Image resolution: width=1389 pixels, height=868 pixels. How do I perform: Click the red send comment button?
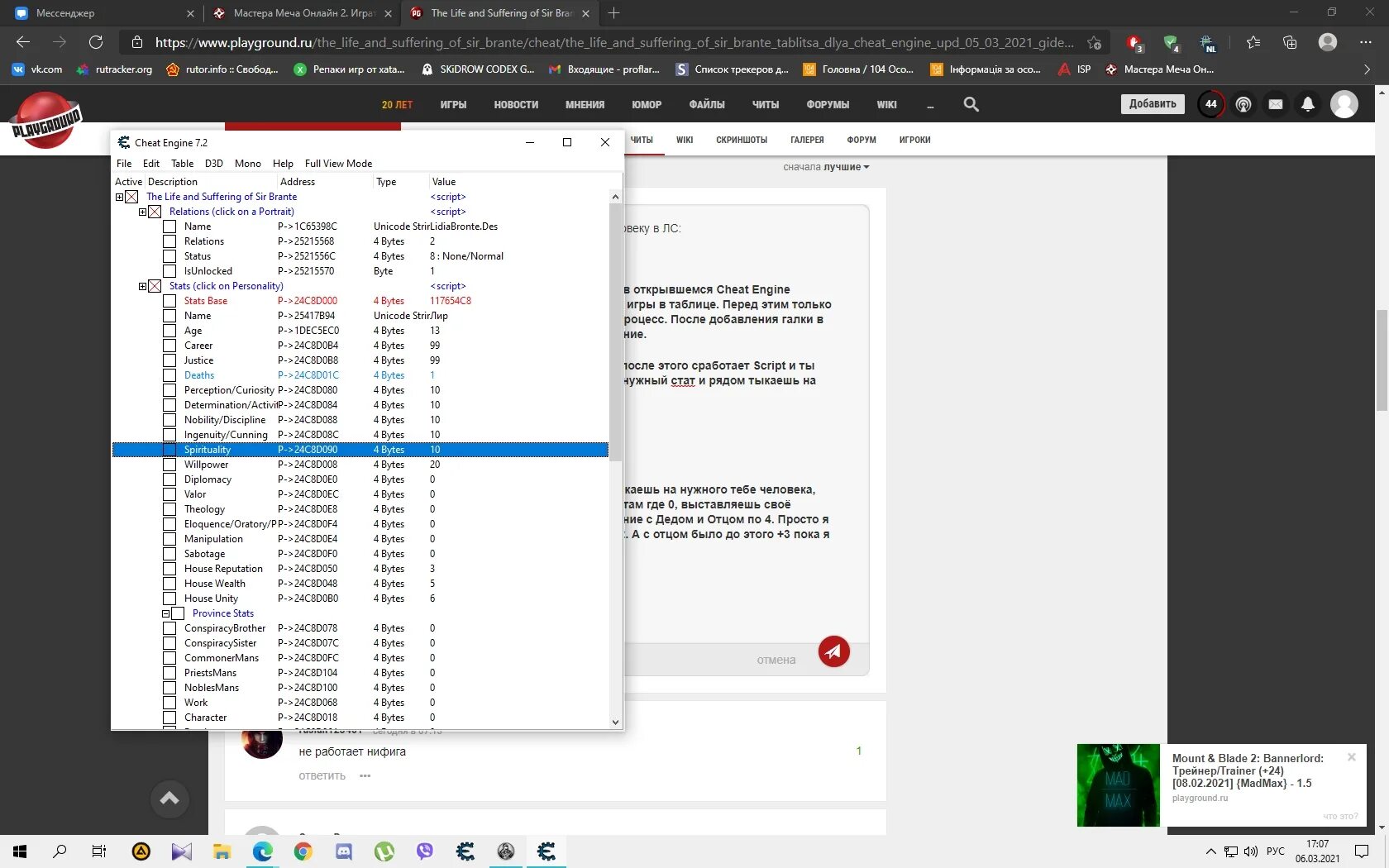click(x=833, y=651)
